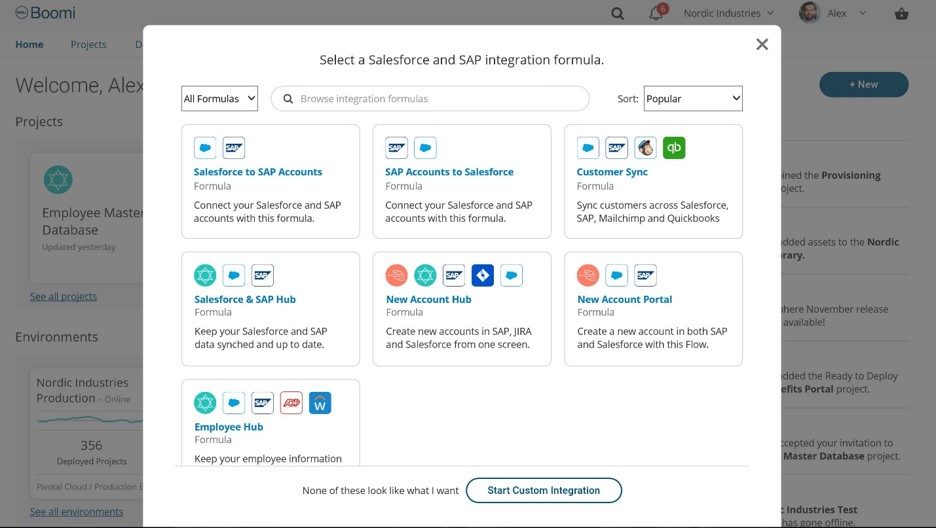The image size is (936, 528).
Task: Open Customer Sync formula title
Action: click(x=612, y=172)
